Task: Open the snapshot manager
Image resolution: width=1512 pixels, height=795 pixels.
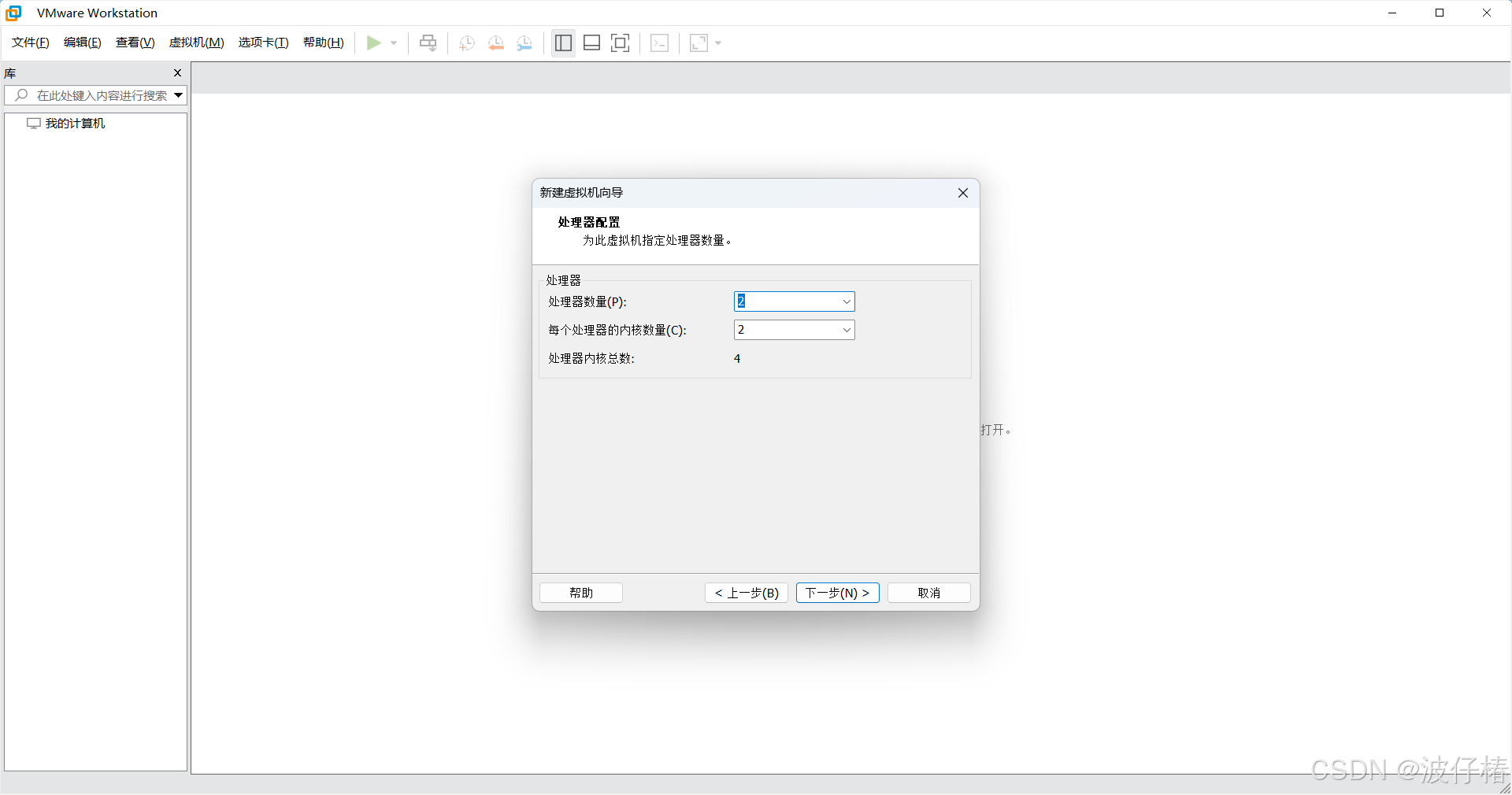Action: pos(524,43)
